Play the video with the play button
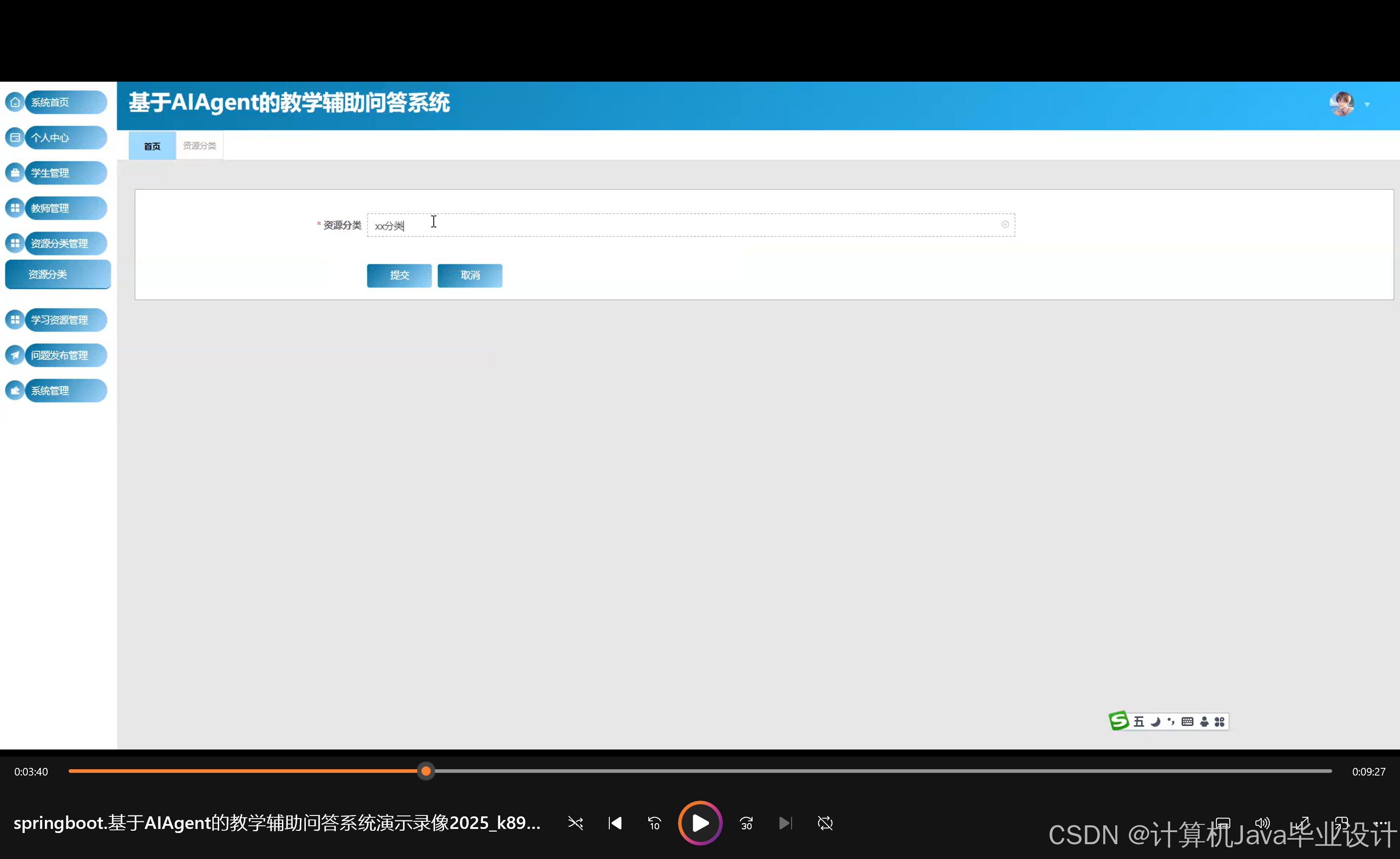 700,823
